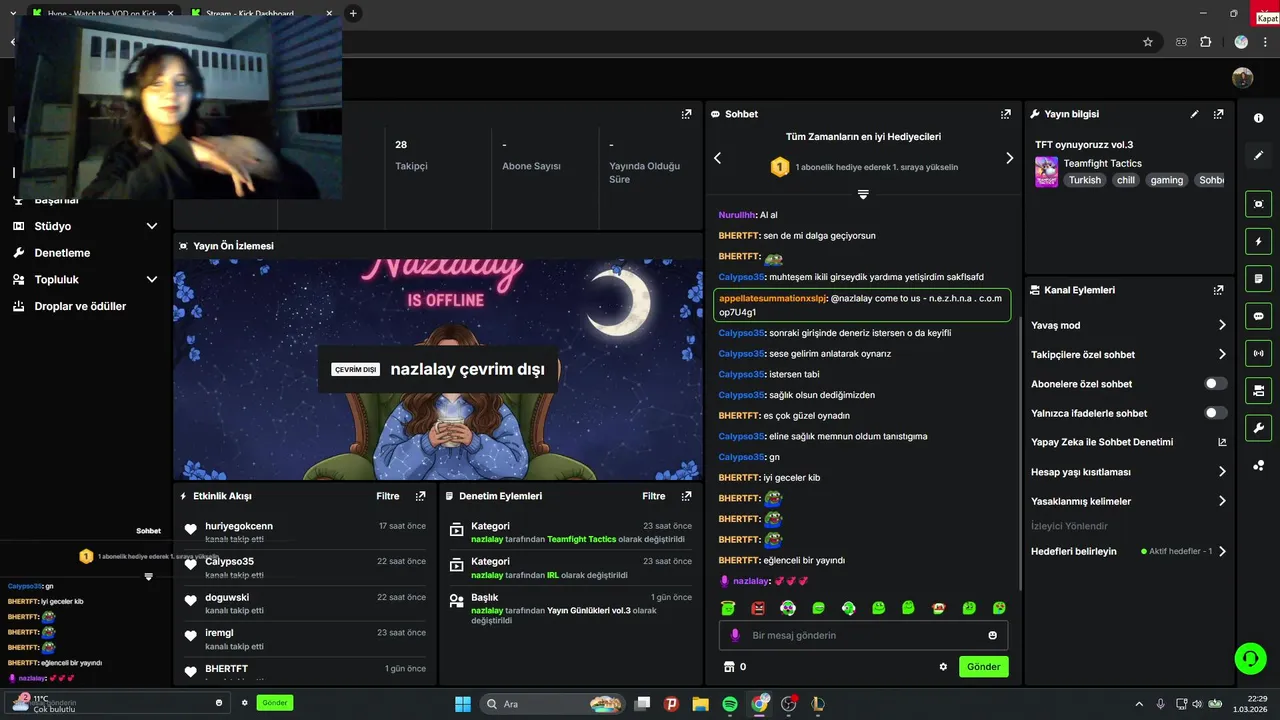This screenshot has height=720, width=1280.
Task: Click the offline stream preview image
Action: tap(439, 370)
